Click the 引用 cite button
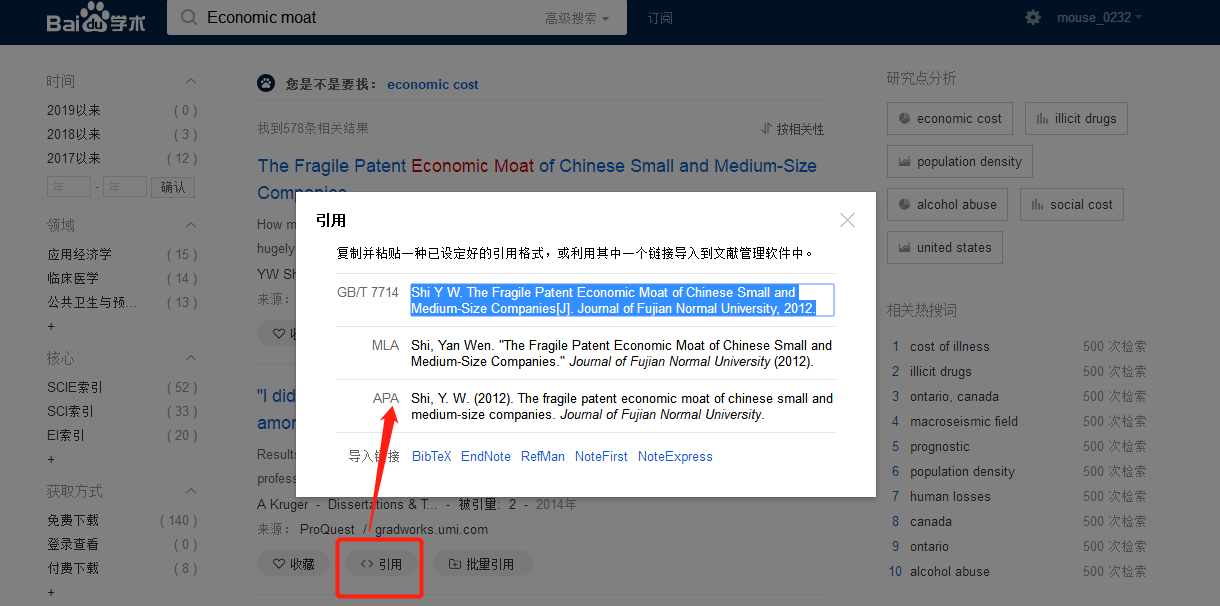The width and height of the screenshot is (1220, 606). click(381, 564)
